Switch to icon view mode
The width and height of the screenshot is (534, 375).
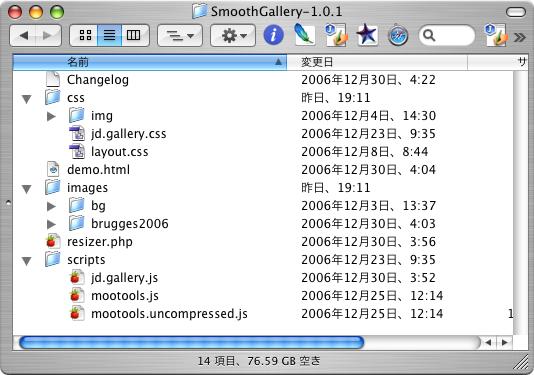[84, 35]
